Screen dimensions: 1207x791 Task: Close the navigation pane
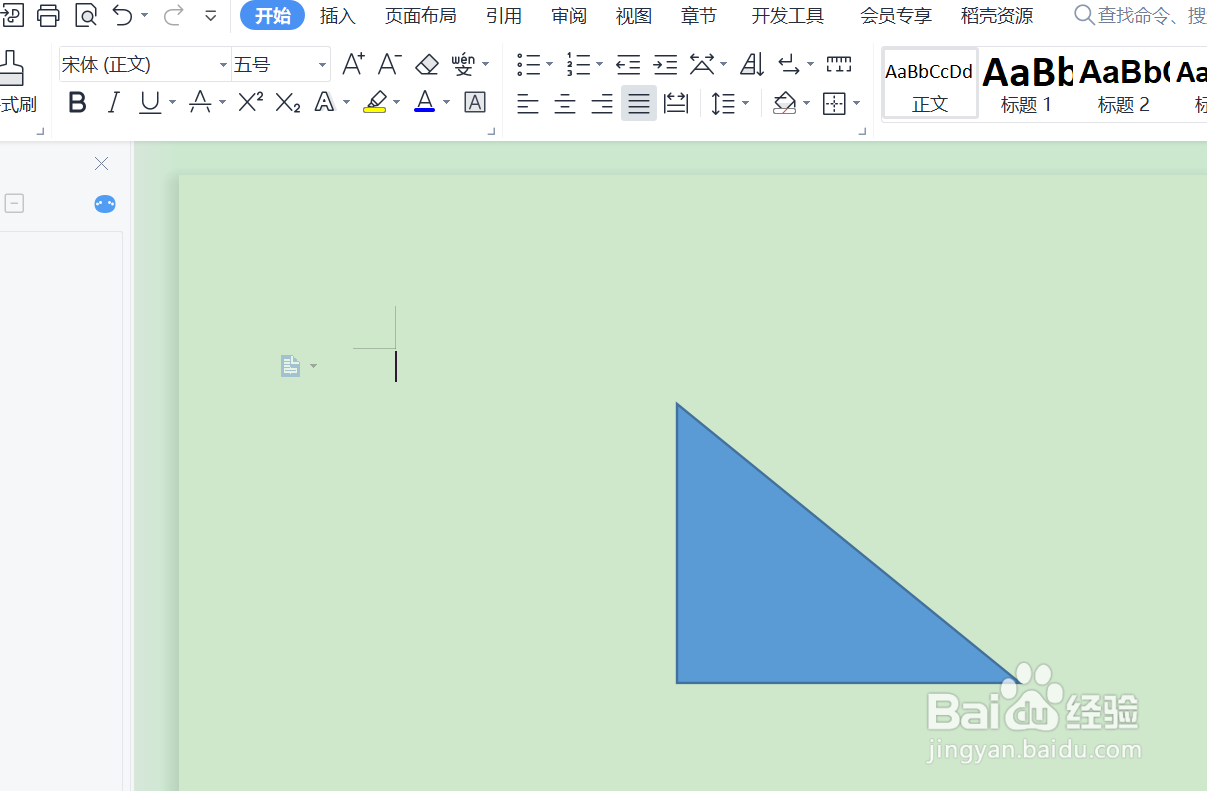(x=101, y=163)
